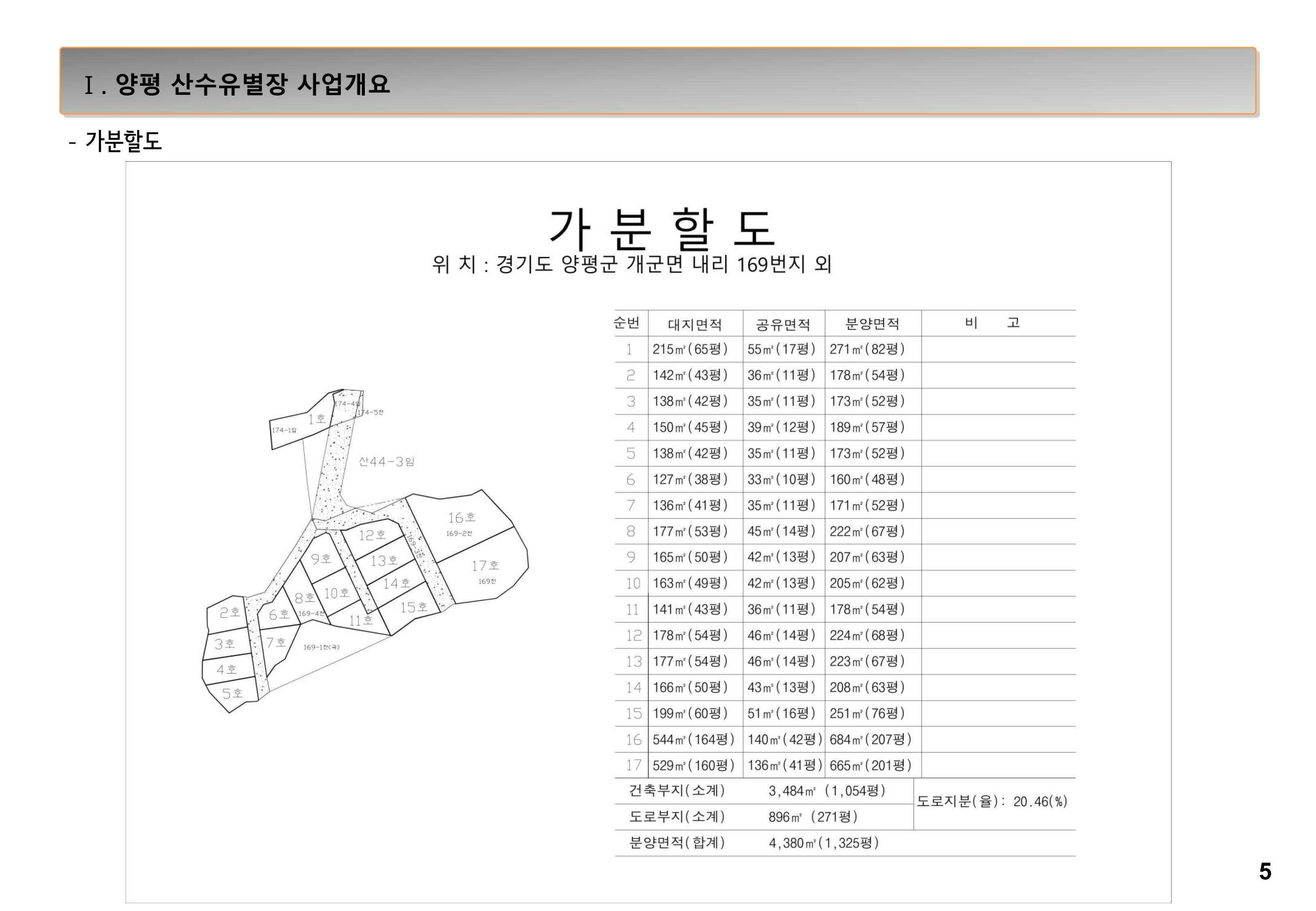Click lot '12호' on the map
The width and height of the screenshot is (1316, 911).
point(372,535)
